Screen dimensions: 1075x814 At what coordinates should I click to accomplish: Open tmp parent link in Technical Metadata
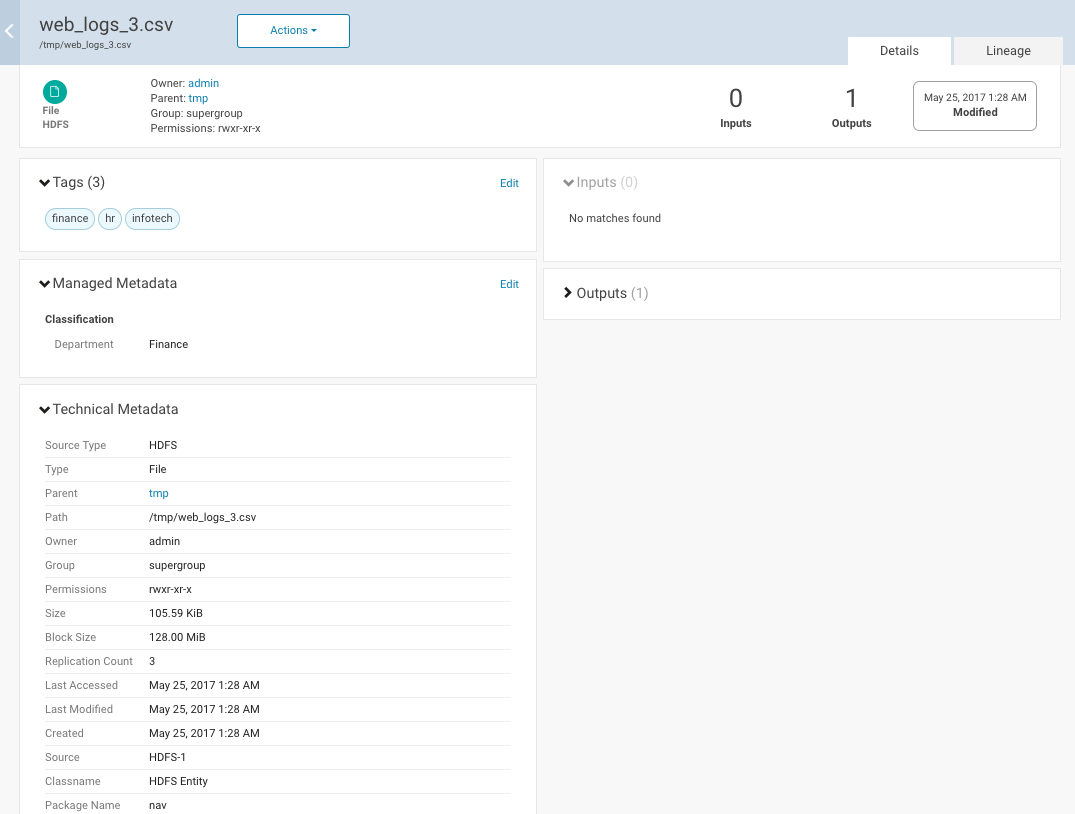click(158, 493)
